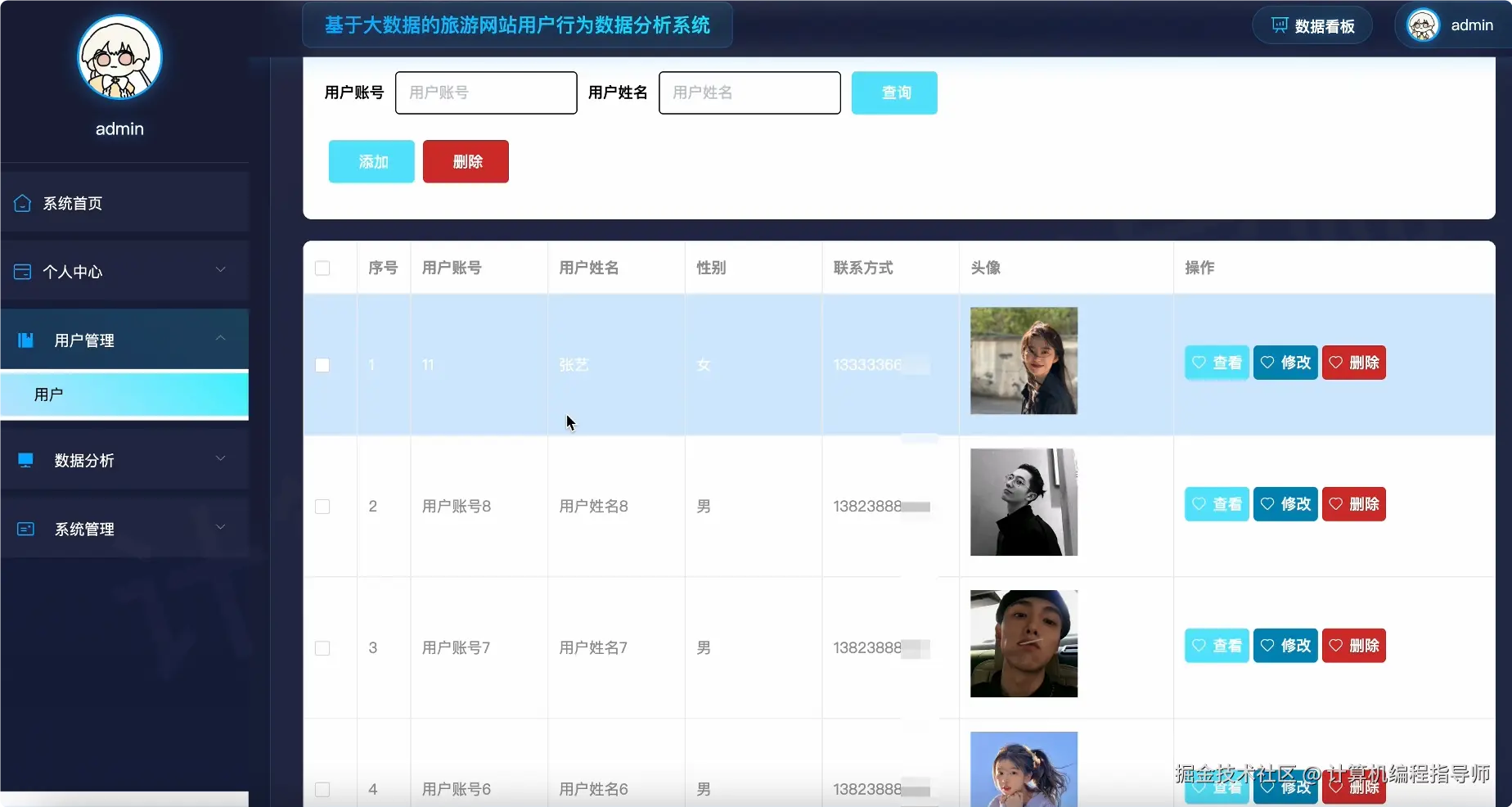
Task: Collapse 用户管理 with its chevron arrow
Action: pos(220,338)
